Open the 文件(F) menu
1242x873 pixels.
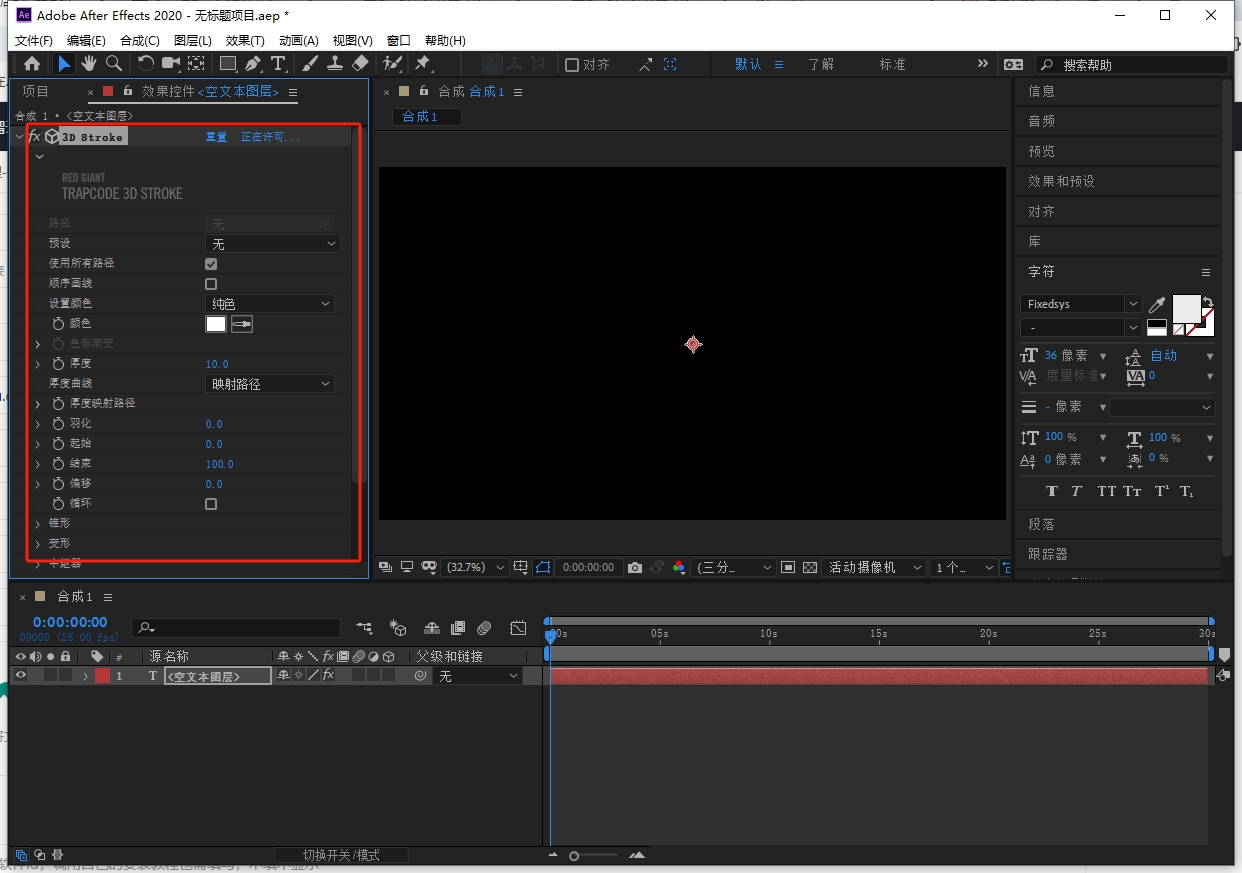pyautogui.click(x=34, y=41)
